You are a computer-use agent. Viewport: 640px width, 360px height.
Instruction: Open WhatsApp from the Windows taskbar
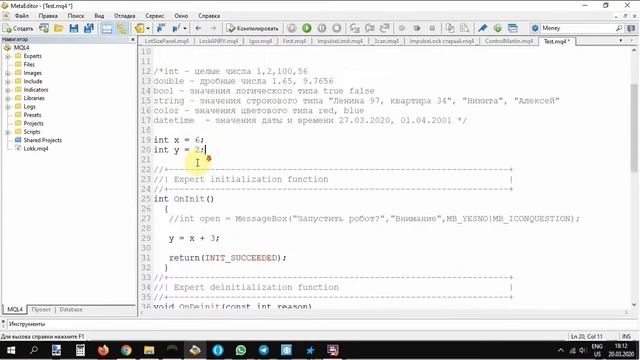coord(241,350)
